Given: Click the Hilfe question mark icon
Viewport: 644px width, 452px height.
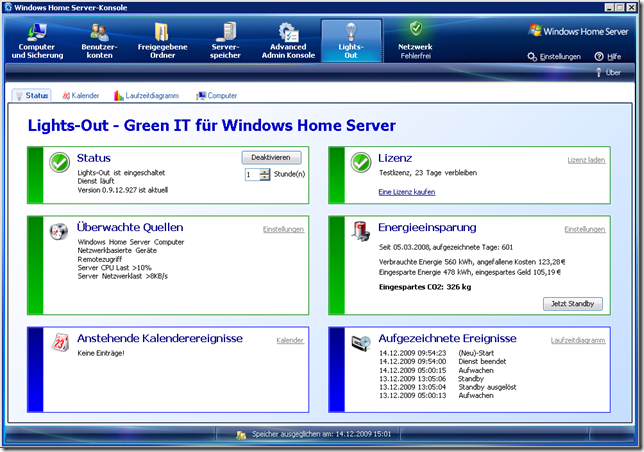Looking at the screenshot, I should pos(599,57).
